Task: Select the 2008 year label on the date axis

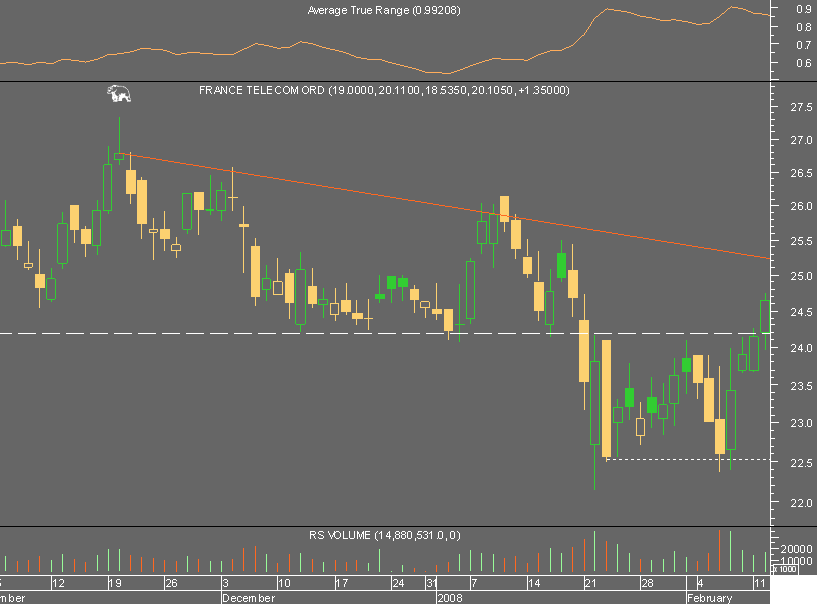Action: 450,598
